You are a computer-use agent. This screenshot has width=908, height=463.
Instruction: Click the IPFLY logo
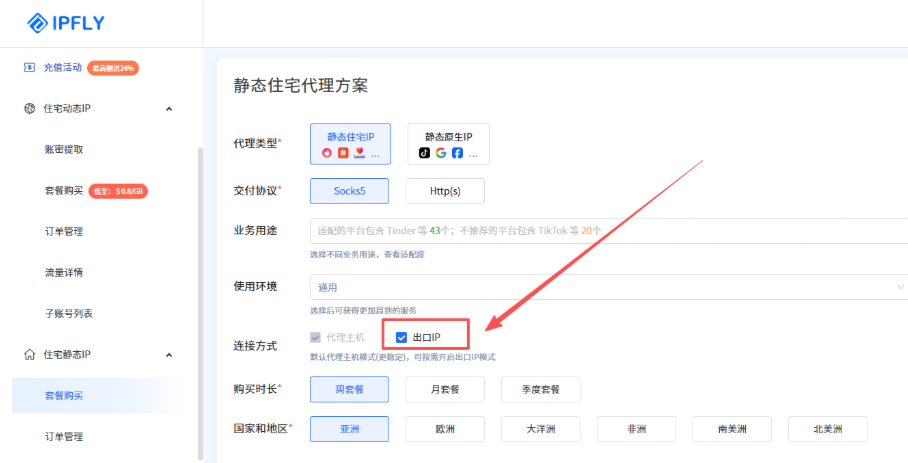click(x=65, y=23)
